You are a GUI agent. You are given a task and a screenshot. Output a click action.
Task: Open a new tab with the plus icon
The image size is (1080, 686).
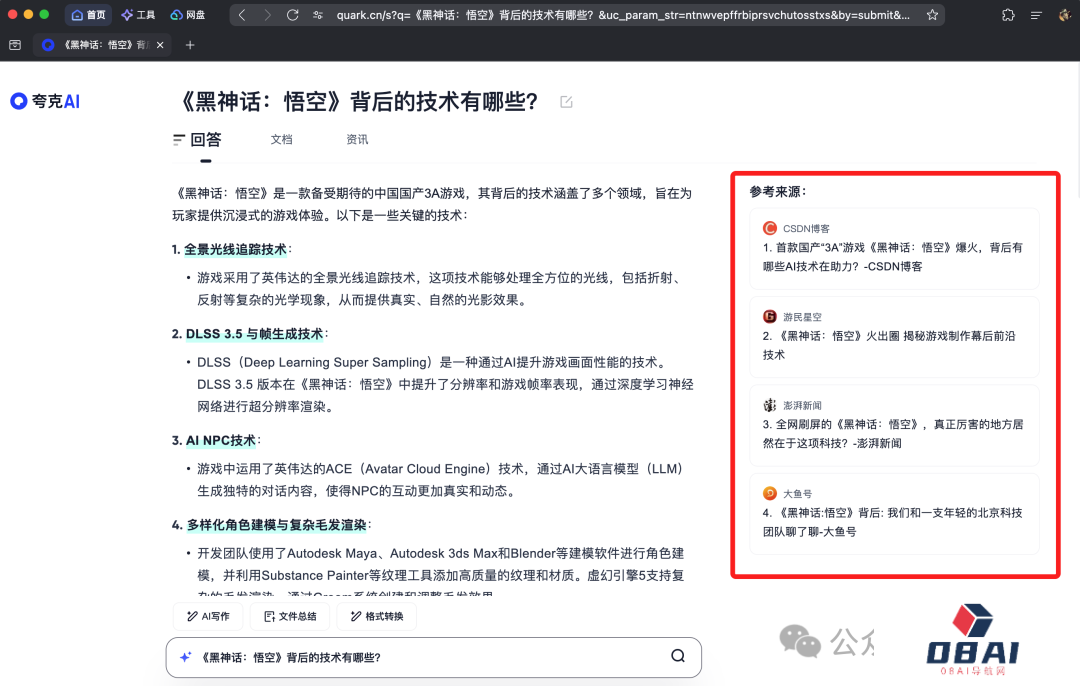190,45
